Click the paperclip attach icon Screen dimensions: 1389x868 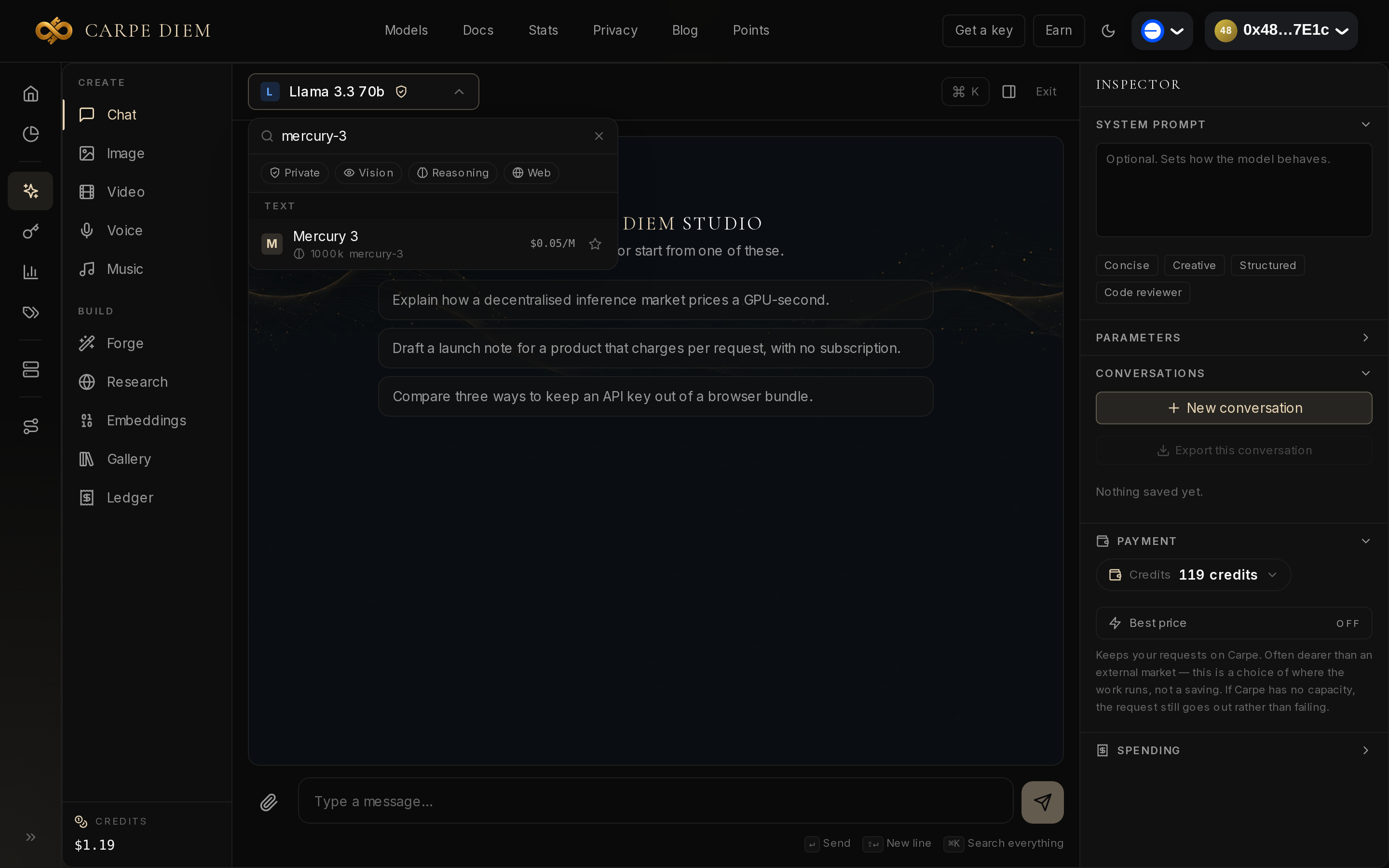tap(269, 802)
